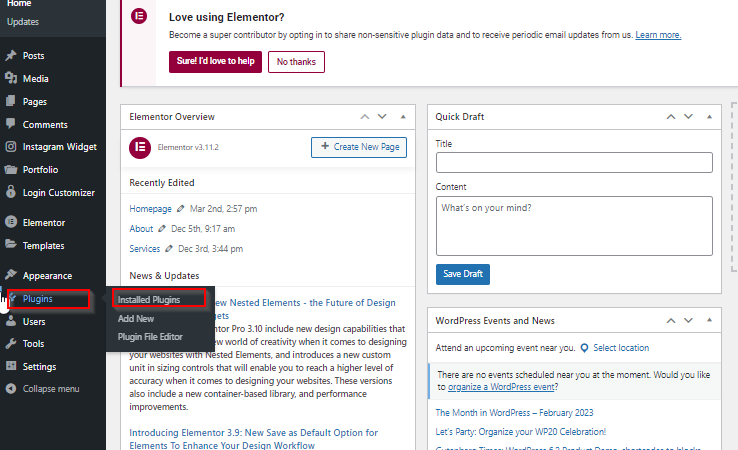Click the Appearance paintbrush icon

[x=11, y=274]
